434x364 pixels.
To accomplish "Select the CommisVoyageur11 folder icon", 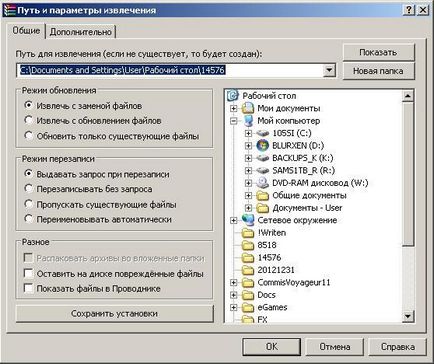I will [248, 283].
